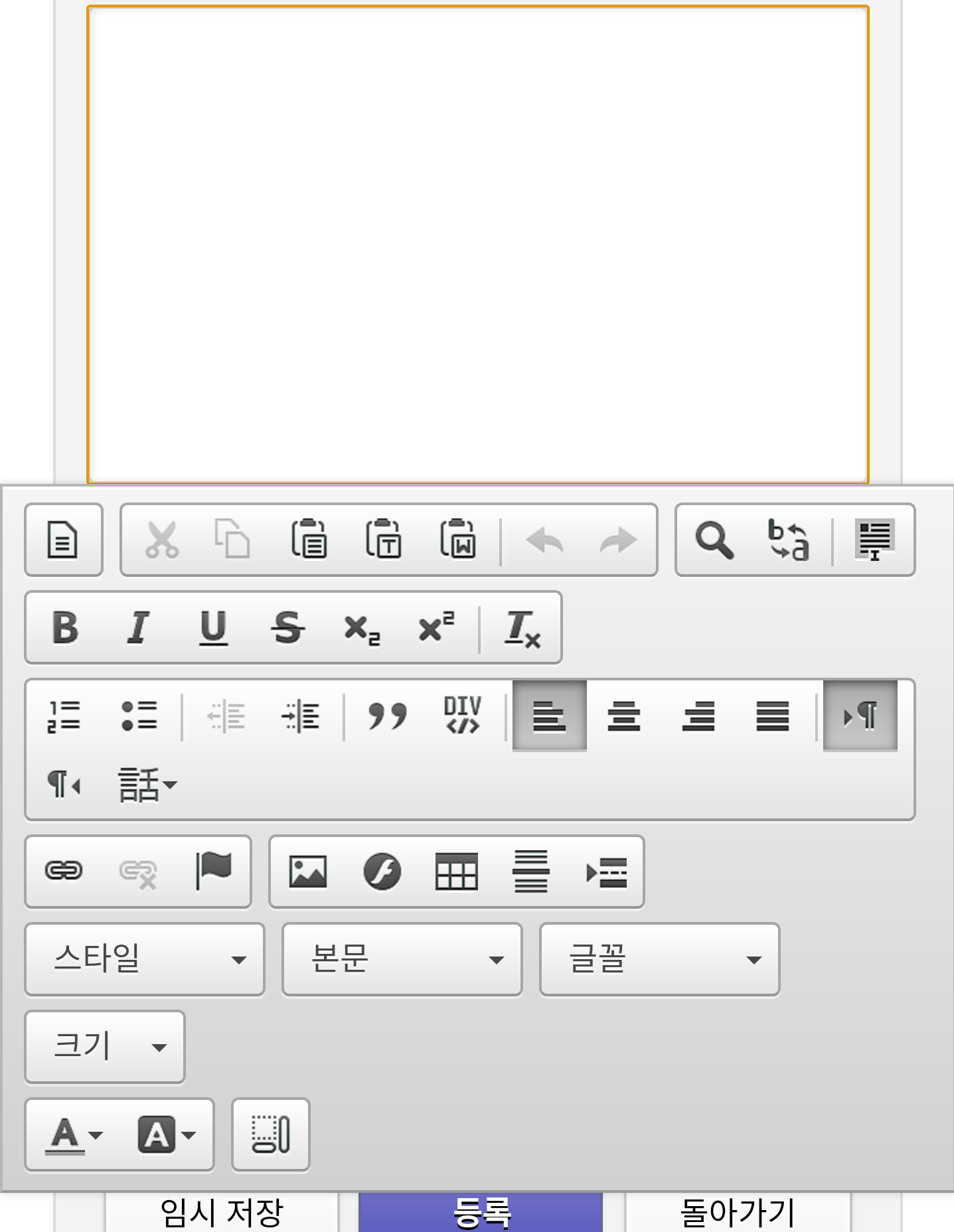The width and height of the screenshot is (954, 1232).
Task: Toggle bold formatting
Action: [x=65, y=628]
